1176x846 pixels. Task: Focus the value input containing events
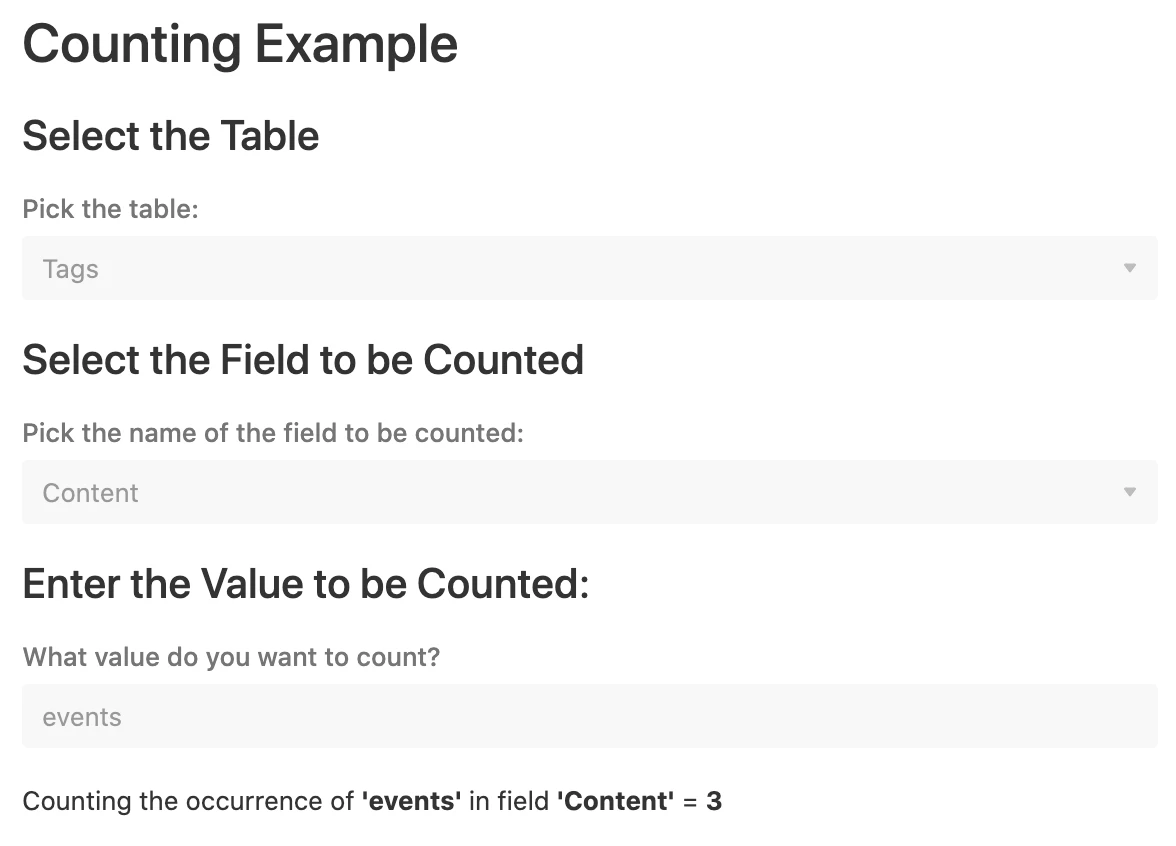click(590, 716)
